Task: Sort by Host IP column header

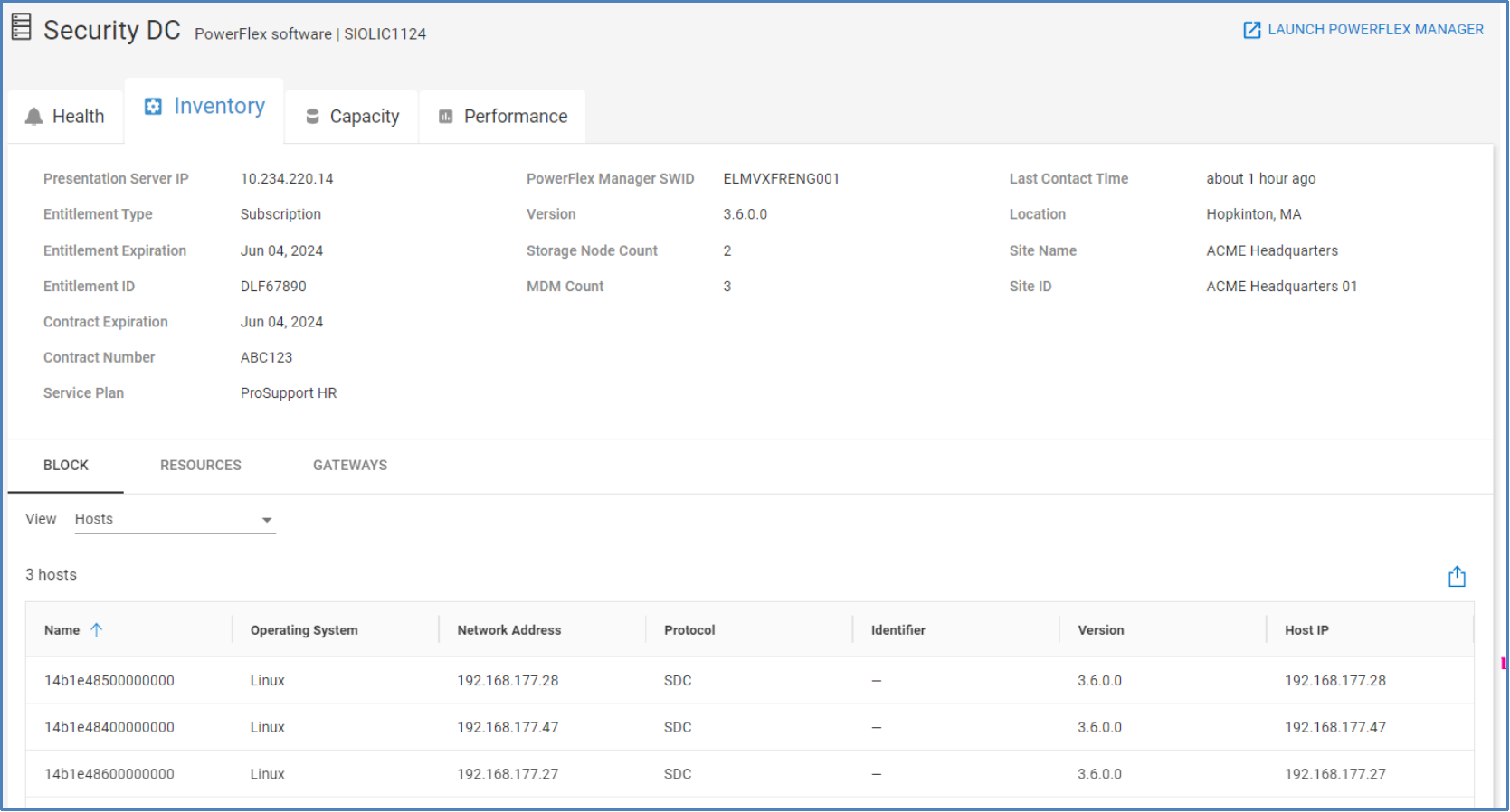Action: pyautogui.click(x=1307, y=630)
